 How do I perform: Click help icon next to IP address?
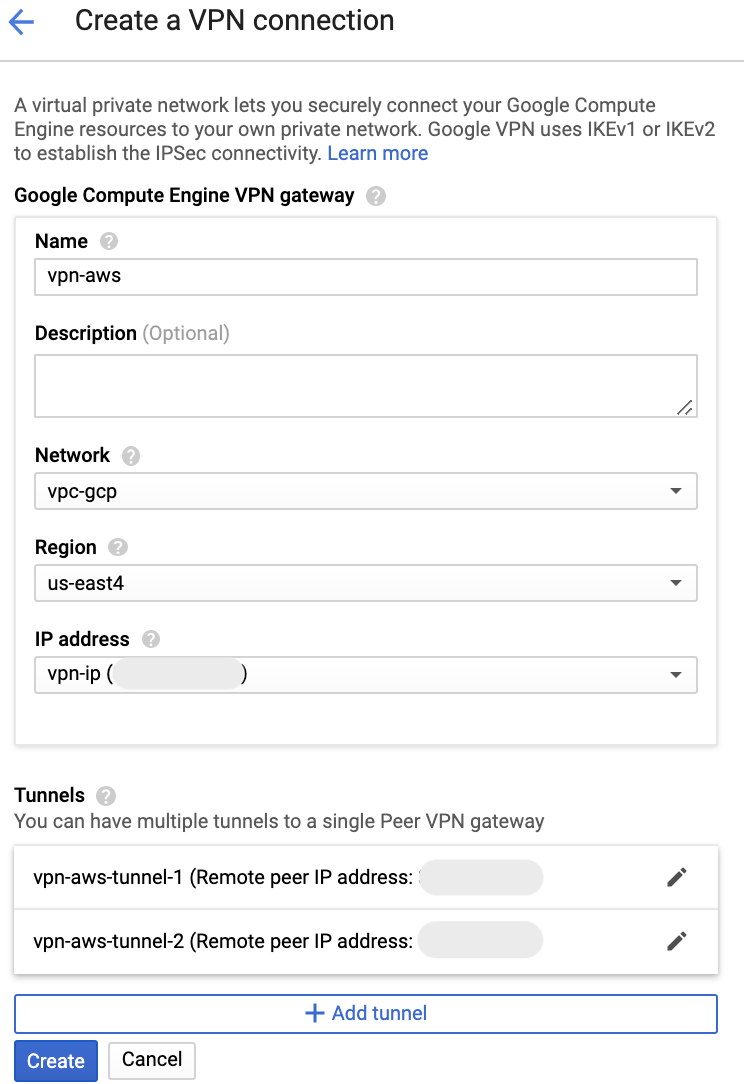tap(151, 640)
